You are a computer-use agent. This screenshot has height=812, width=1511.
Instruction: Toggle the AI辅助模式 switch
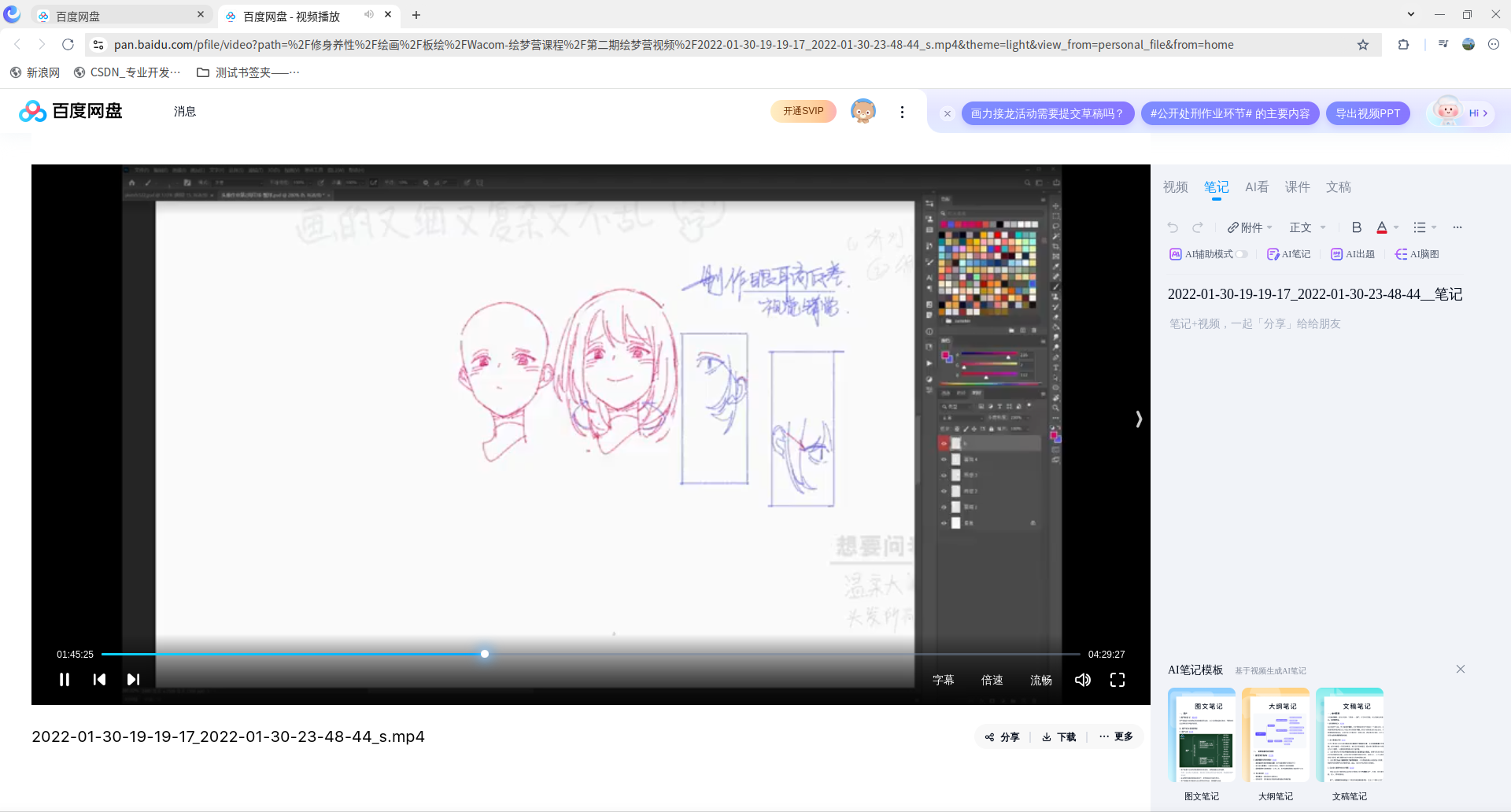(1242, 254)
